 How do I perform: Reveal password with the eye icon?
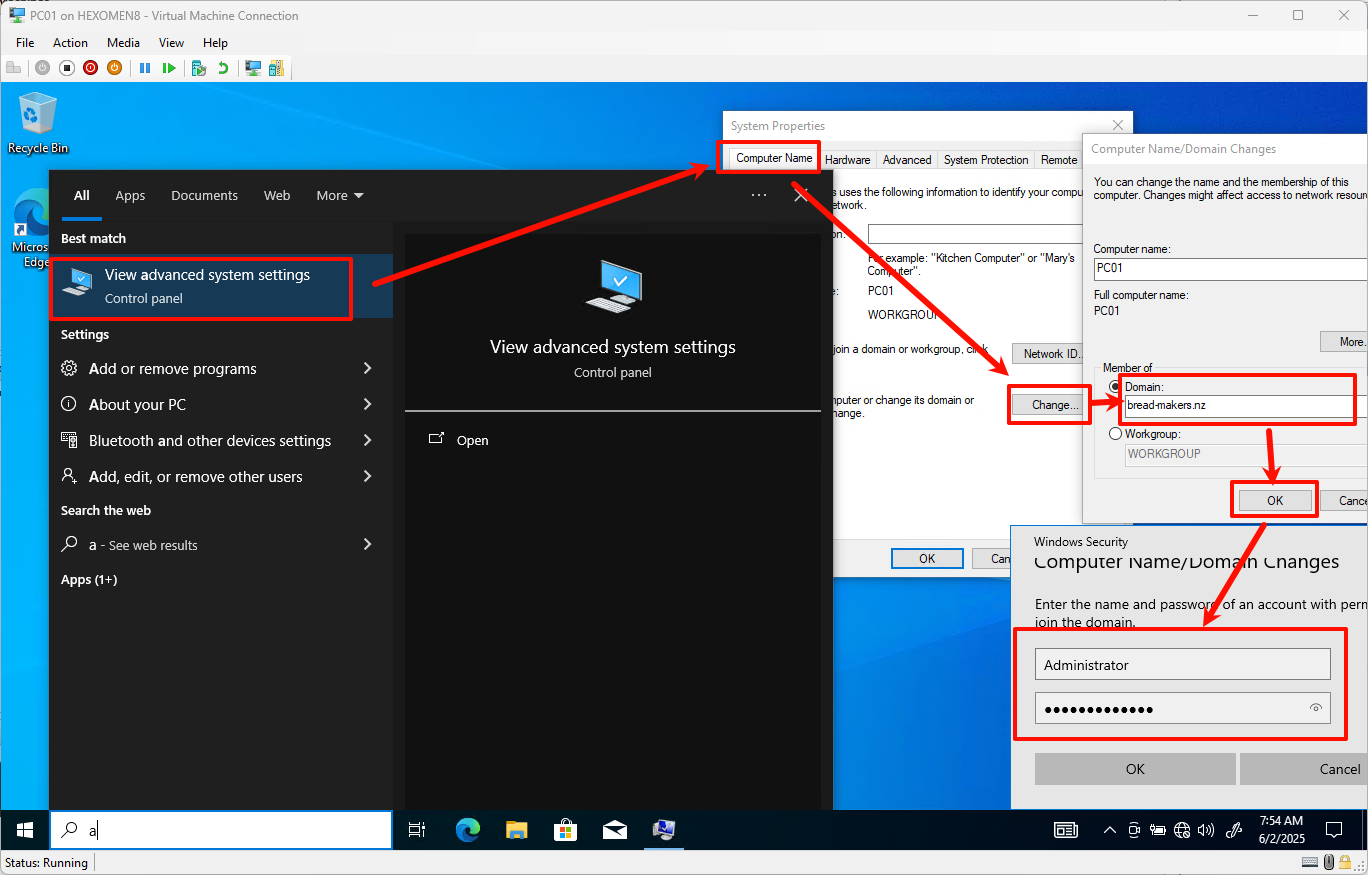[1316, 709]
